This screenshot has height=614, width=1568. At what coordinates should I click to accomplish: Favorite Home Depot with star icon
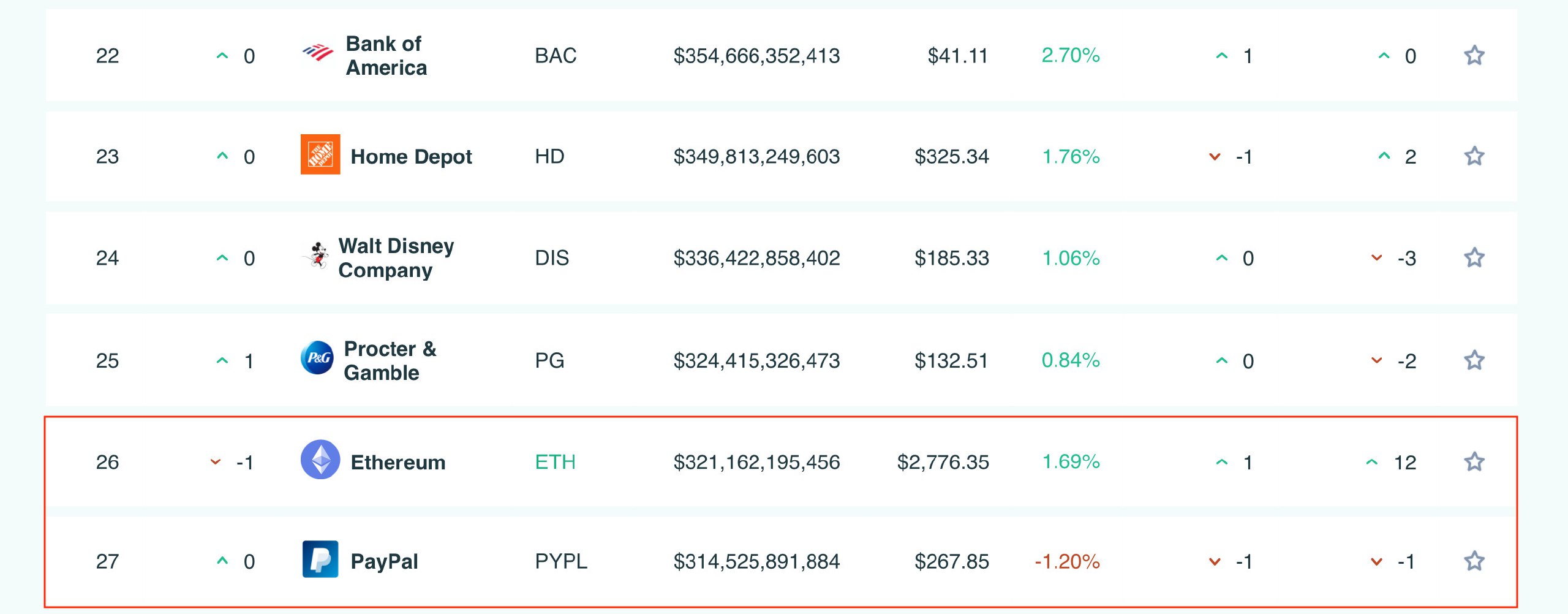point(1474,156)
